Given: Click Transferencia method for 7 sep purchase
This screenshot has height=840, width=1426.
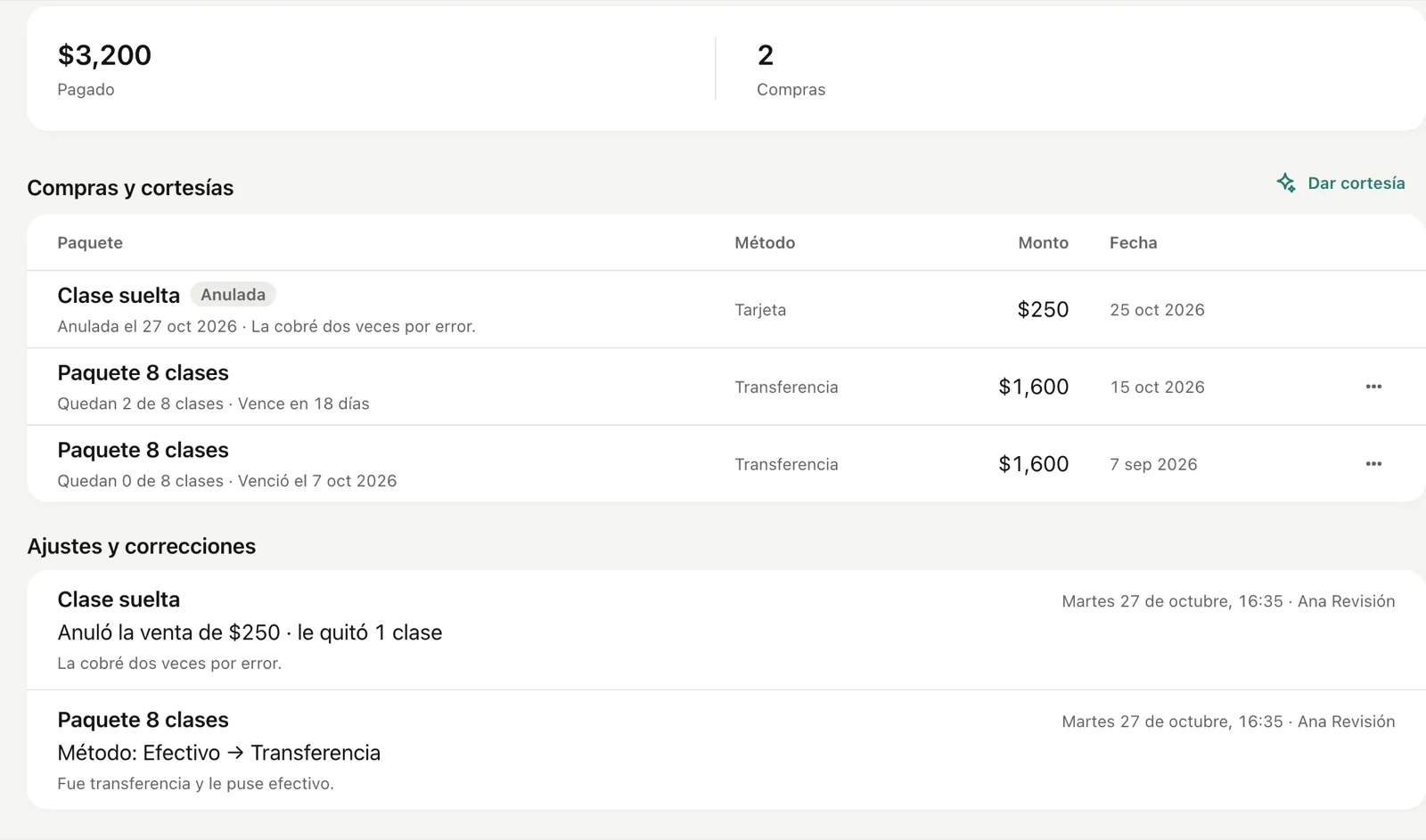Looking at the screenshot, I should [x=786, y=465].
